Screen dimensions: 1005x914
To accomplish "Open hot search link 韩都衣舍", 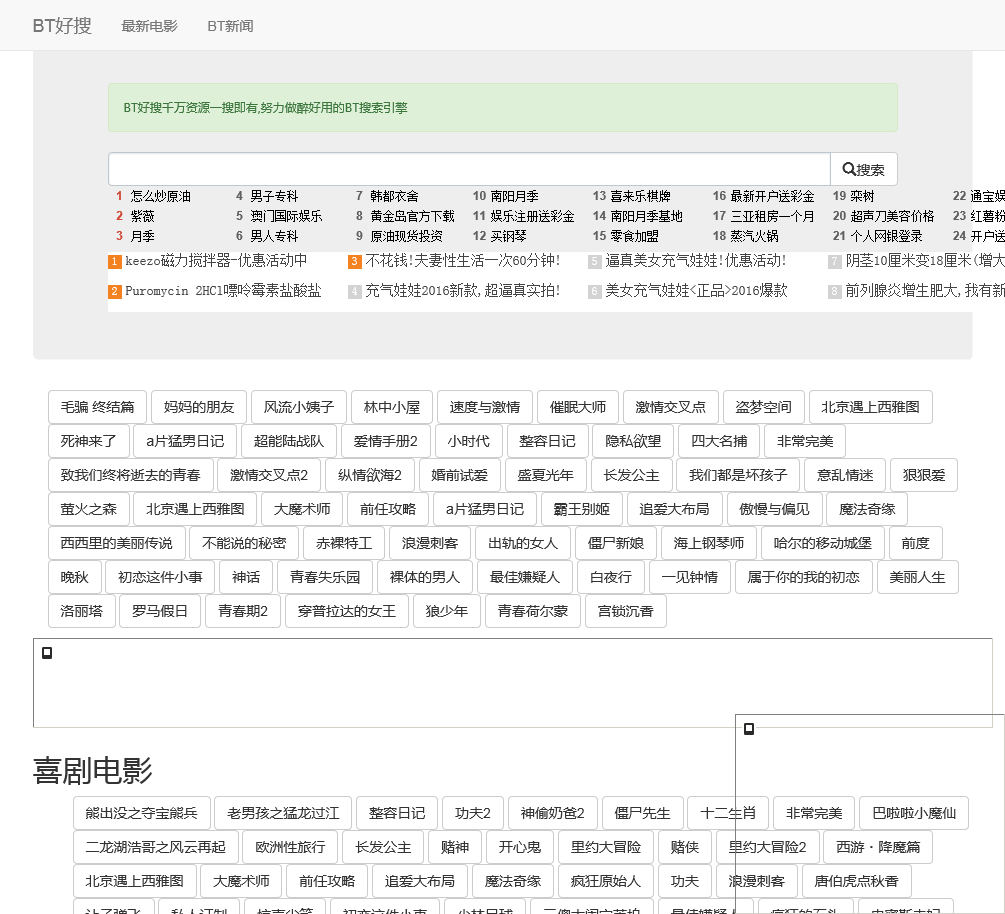I will point(394,197).
